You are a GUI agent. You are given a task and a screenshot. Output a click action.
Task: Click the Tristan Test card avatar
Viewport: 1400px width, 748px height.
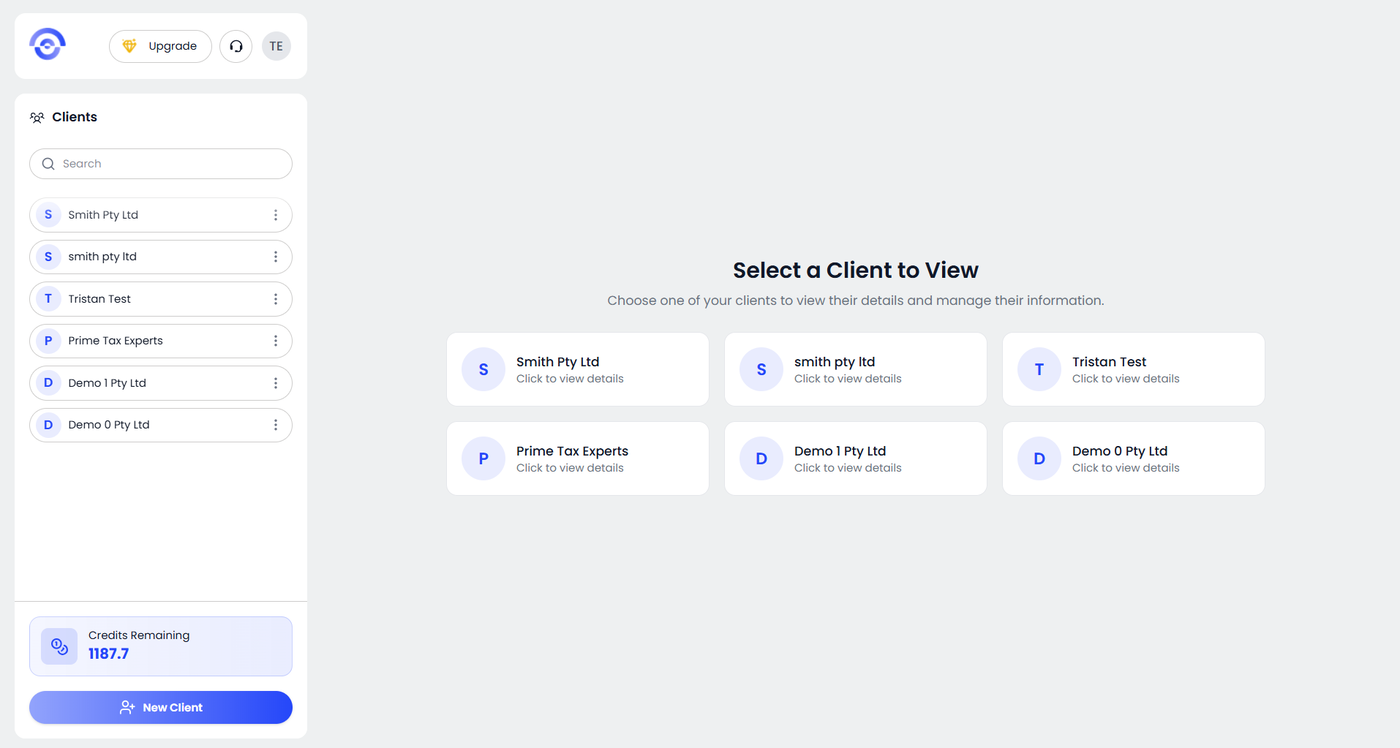[x=1039, y=369]
